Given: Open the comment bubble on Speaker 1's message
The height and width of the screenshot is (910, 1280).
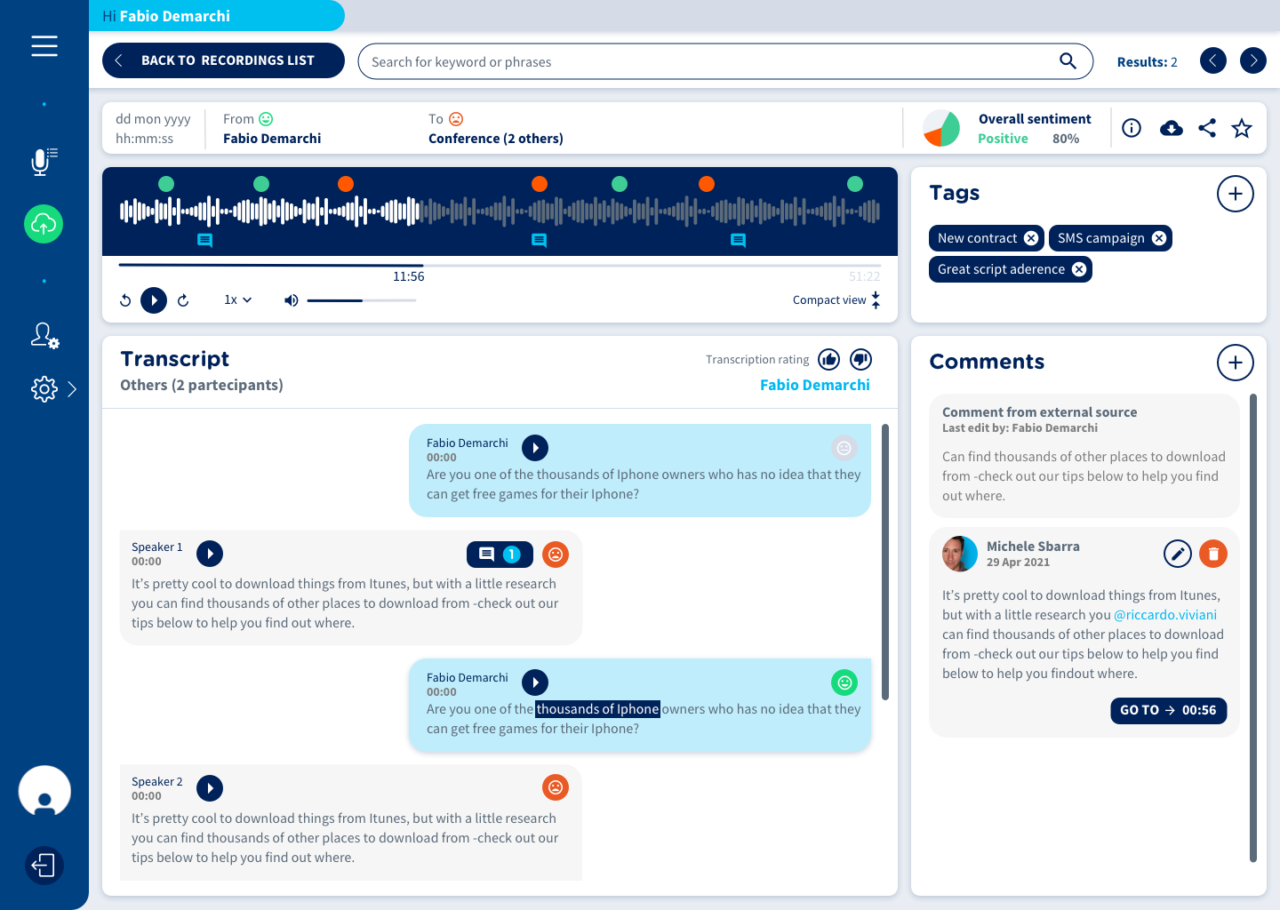Looking at the screenshot, I should pos(499,553).
